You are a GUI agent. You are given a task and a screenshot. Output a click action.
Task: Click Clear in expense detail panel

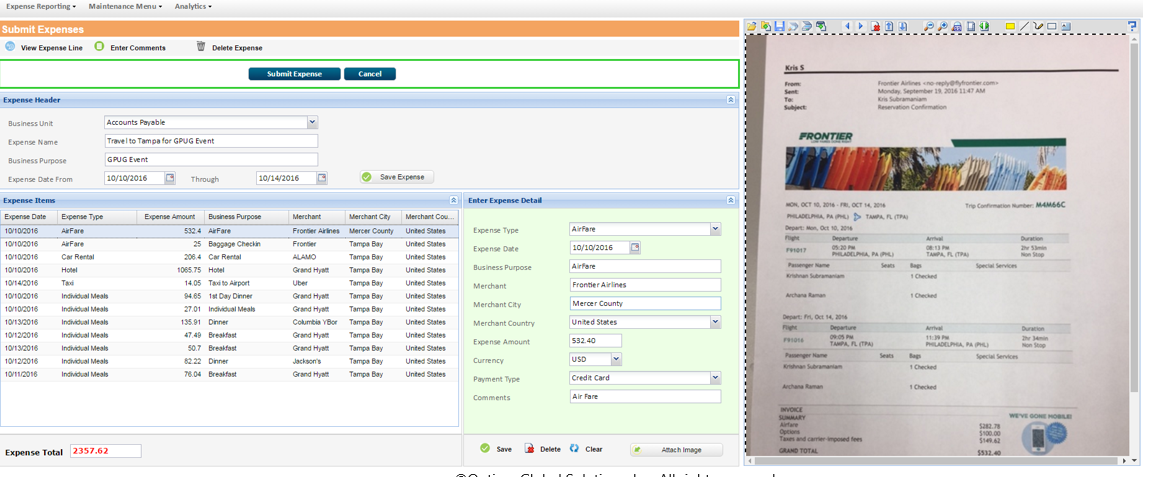(586, 449)
